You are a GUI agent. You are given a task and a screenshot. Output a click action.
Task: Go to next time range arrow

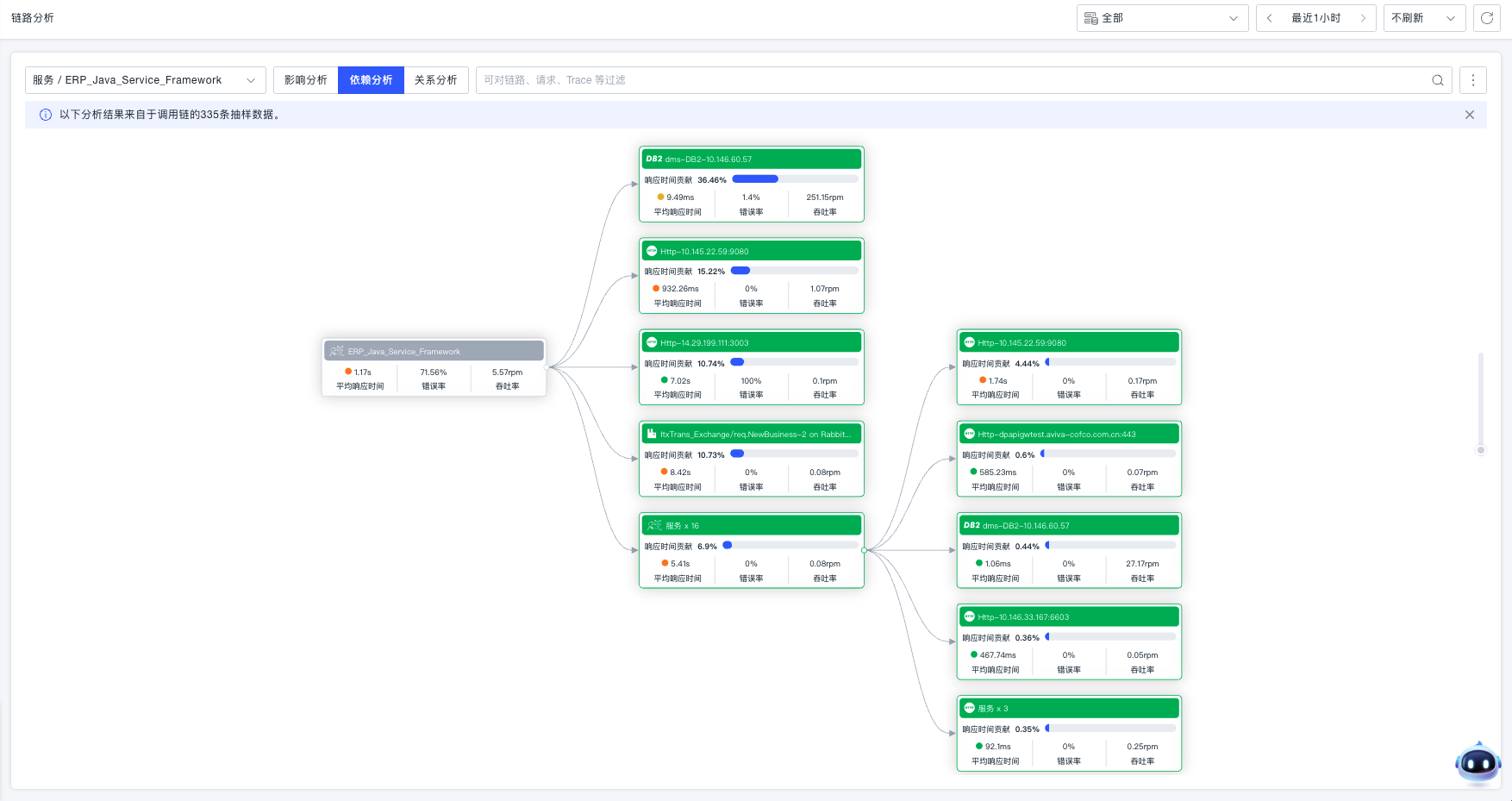[1363, 18]
